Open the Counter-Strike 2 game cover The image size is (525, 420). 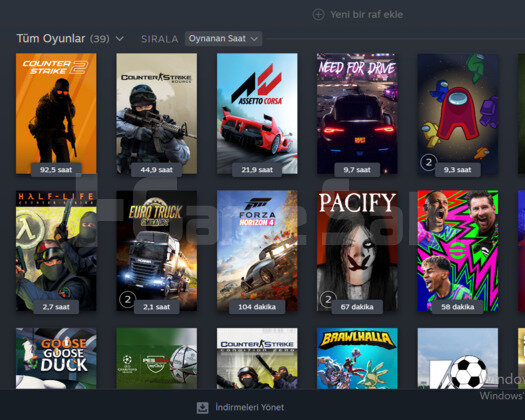pos(56,114)
